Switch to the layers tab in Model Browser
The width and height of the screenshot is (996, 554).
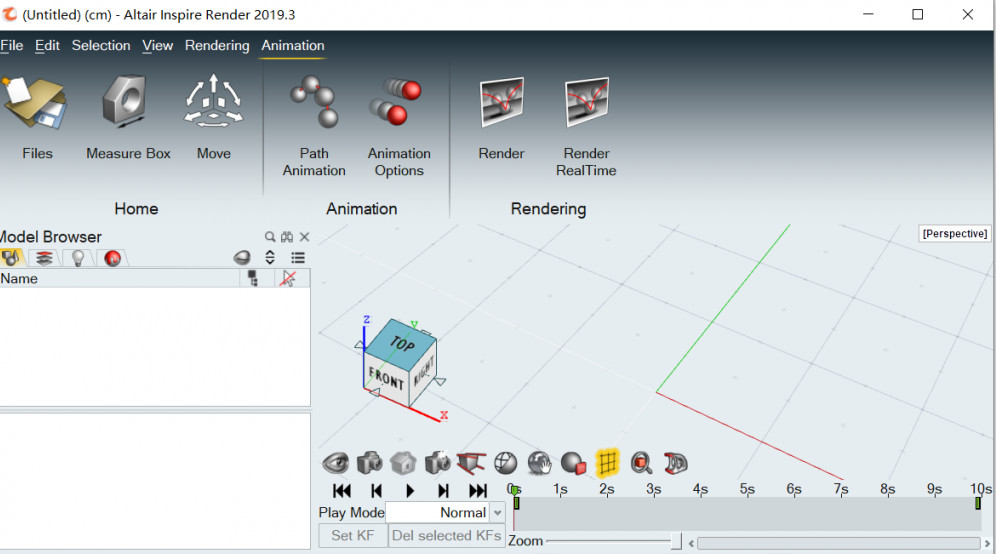[44, 258]
